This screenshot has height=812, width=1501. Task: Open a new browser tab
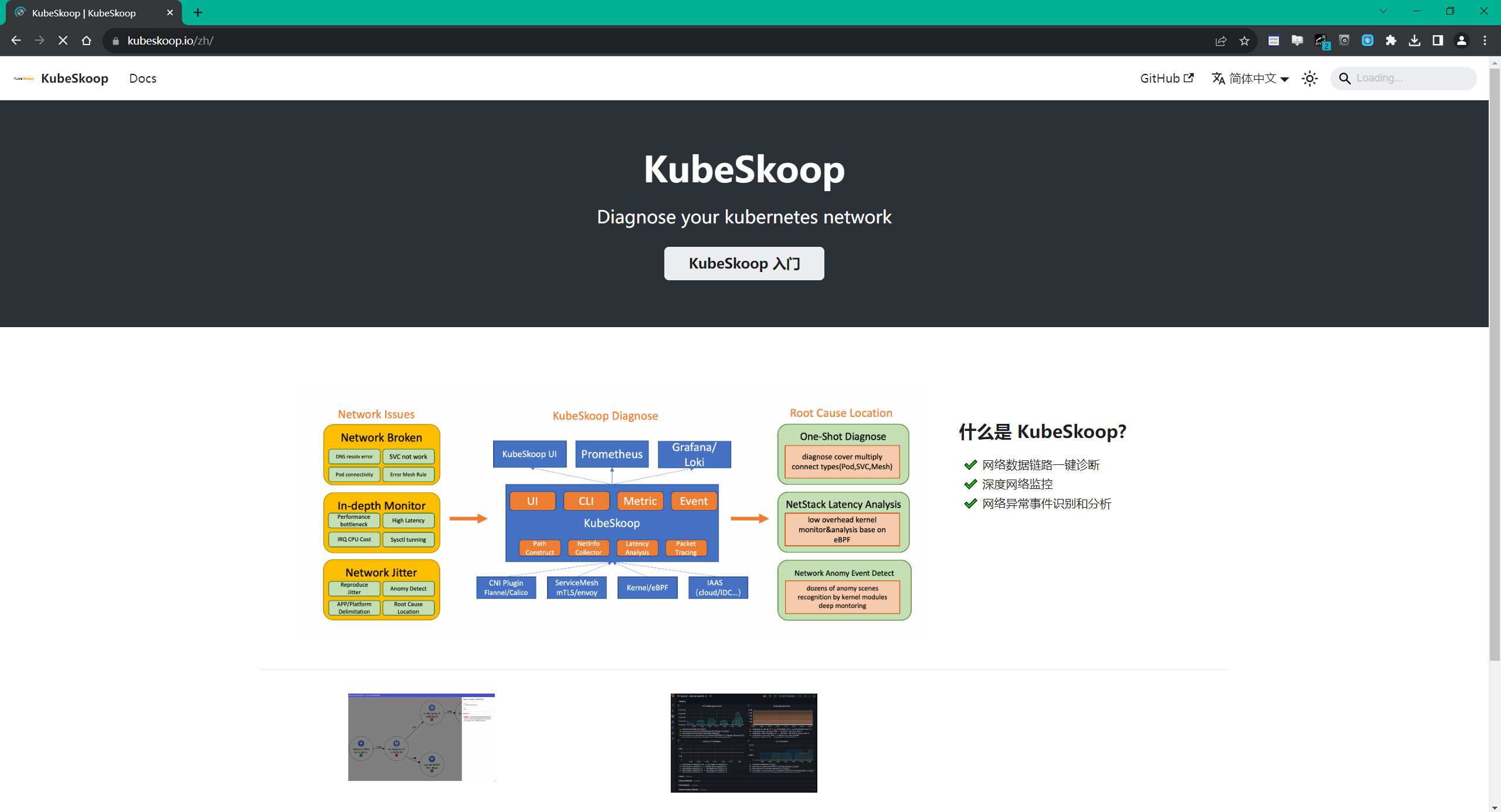click(x=198, y=12)
